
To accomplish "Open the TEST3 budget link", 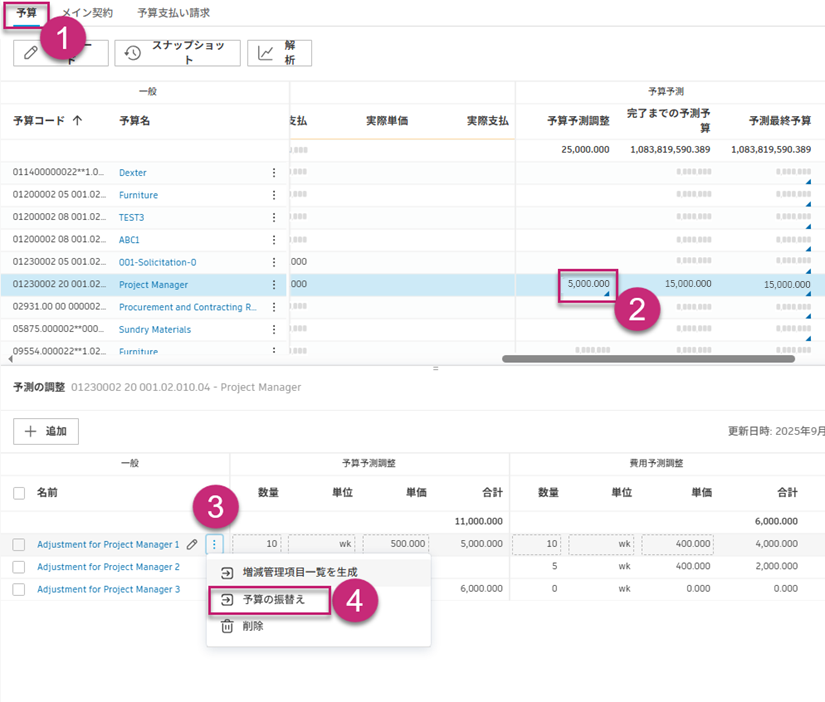I will coord(132,217).
